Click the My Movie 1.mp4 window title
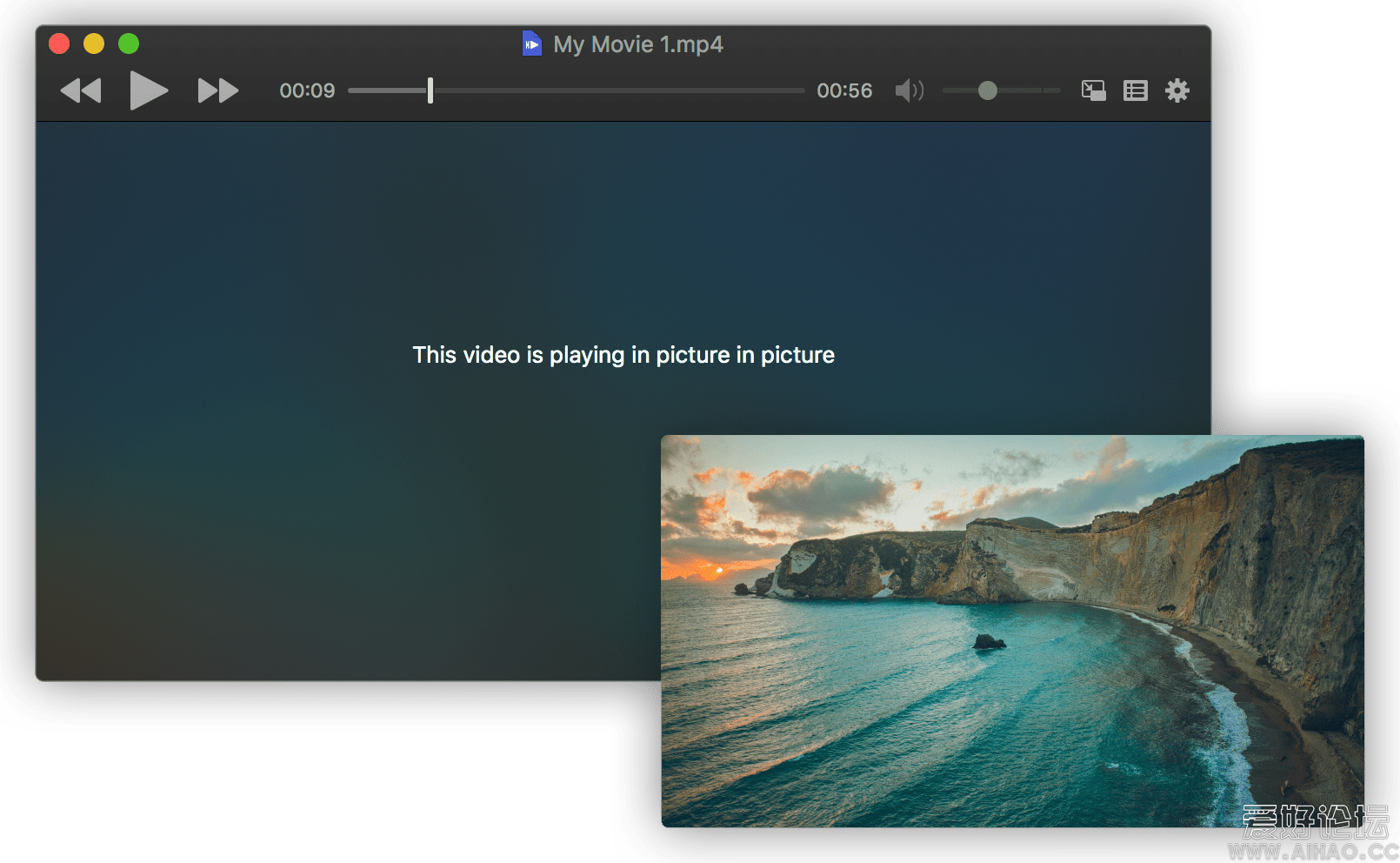Viewport: 1400px width, 863px height. click(x=637, y=44)
